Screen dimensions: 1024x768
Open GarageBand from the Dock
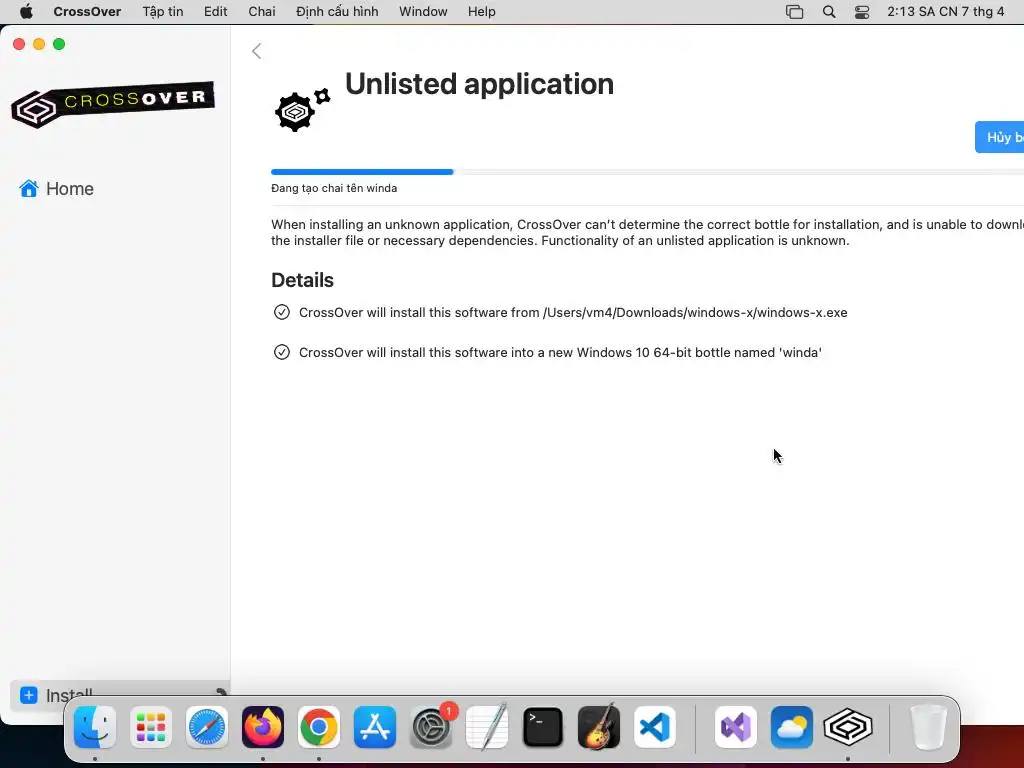click(x=599, y=727)
